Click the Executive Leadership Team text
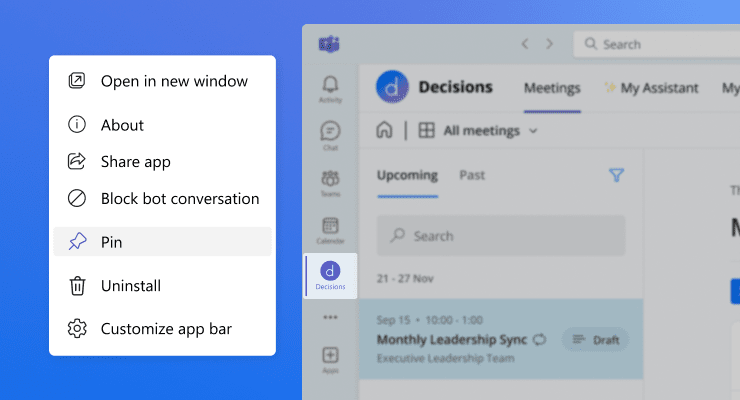Viewport: 740px width, 400px height. pos(446,358)
